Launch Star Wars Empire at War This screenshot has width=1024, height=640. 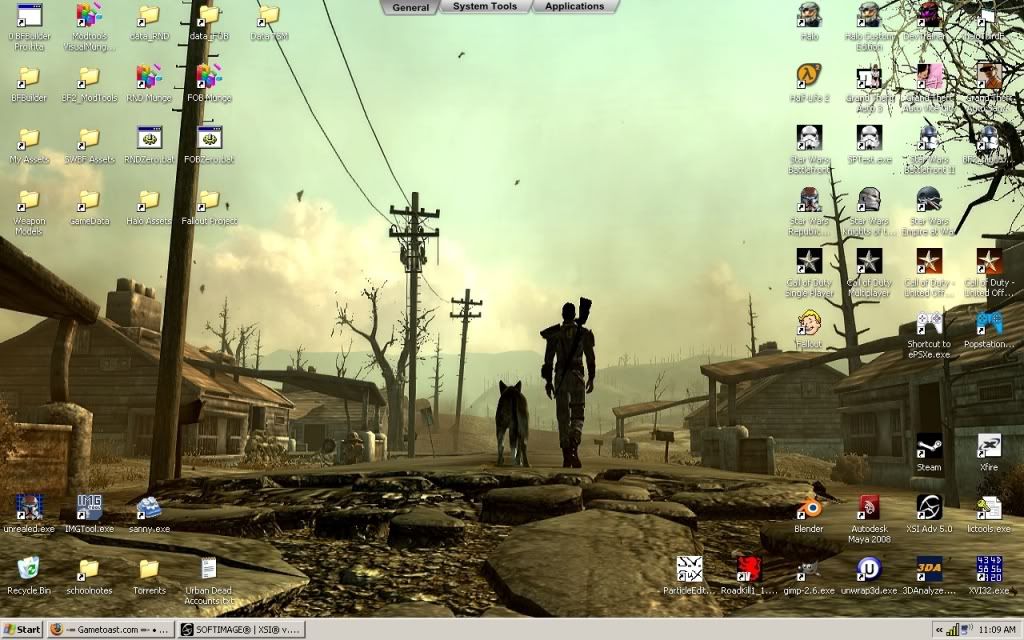(929, 211)
